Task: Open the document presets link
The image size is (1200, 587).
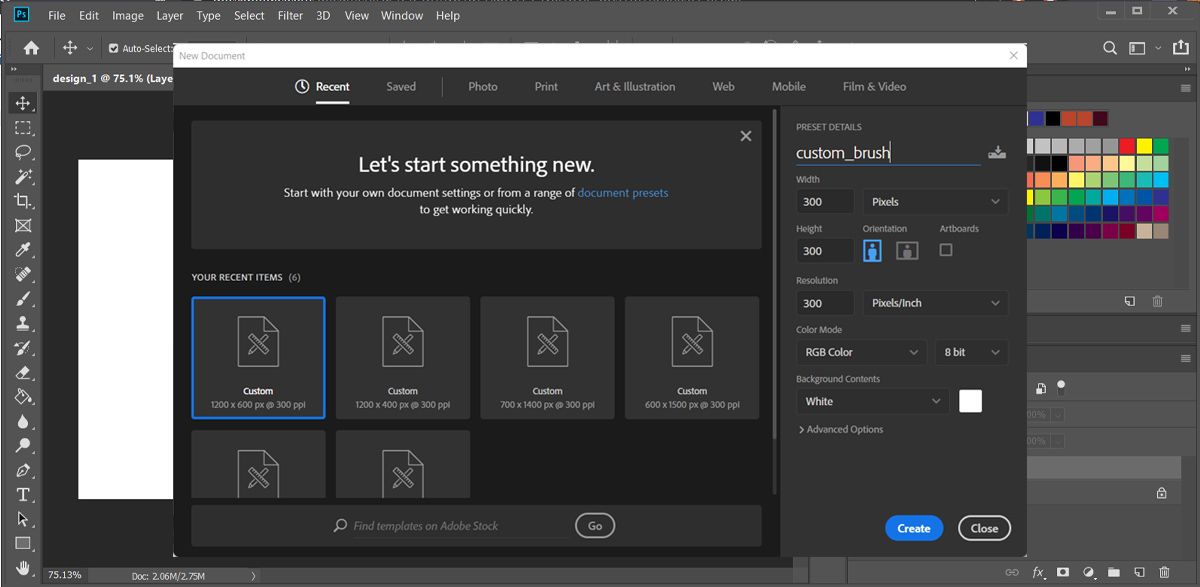Action: pos(623,193)
